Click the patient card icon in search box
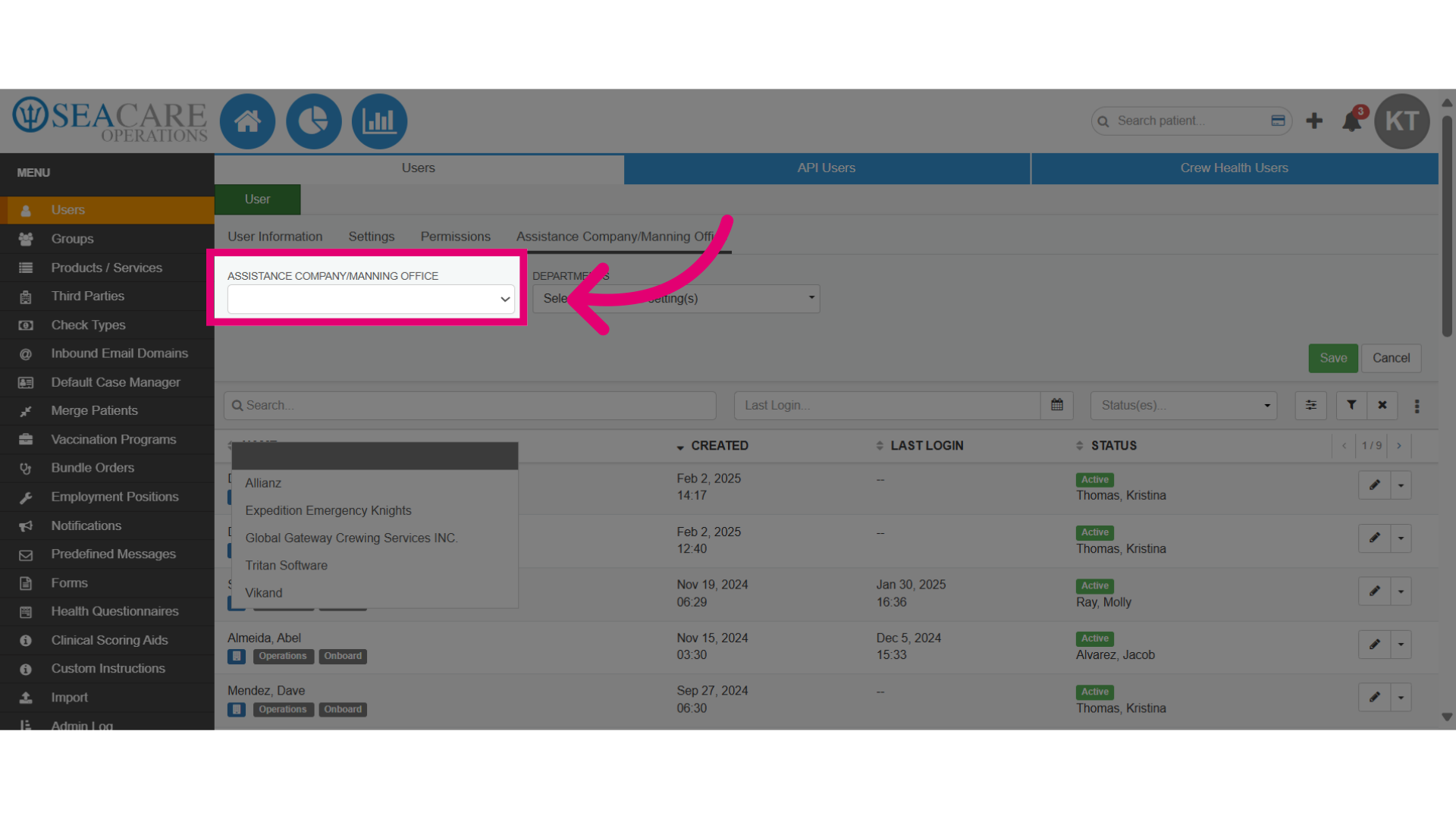This screenshot has width=1456, height=819. pos(1278,121)
